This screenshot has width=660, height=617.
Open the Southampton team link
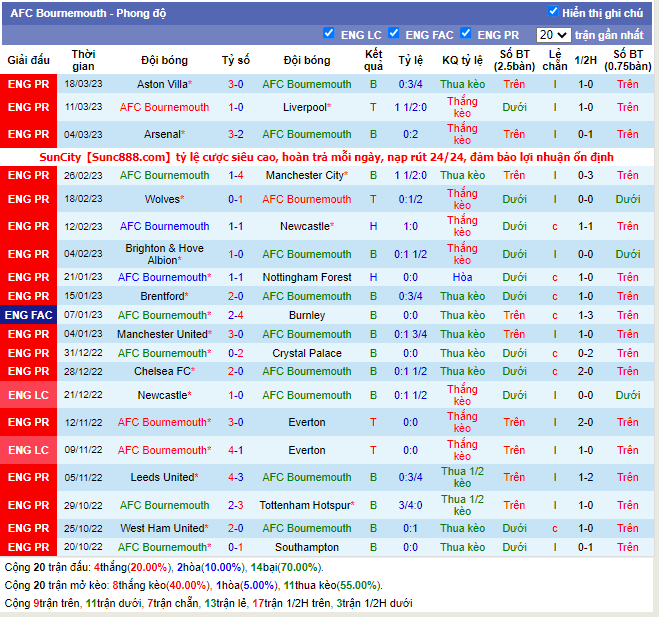click(307, 547)
